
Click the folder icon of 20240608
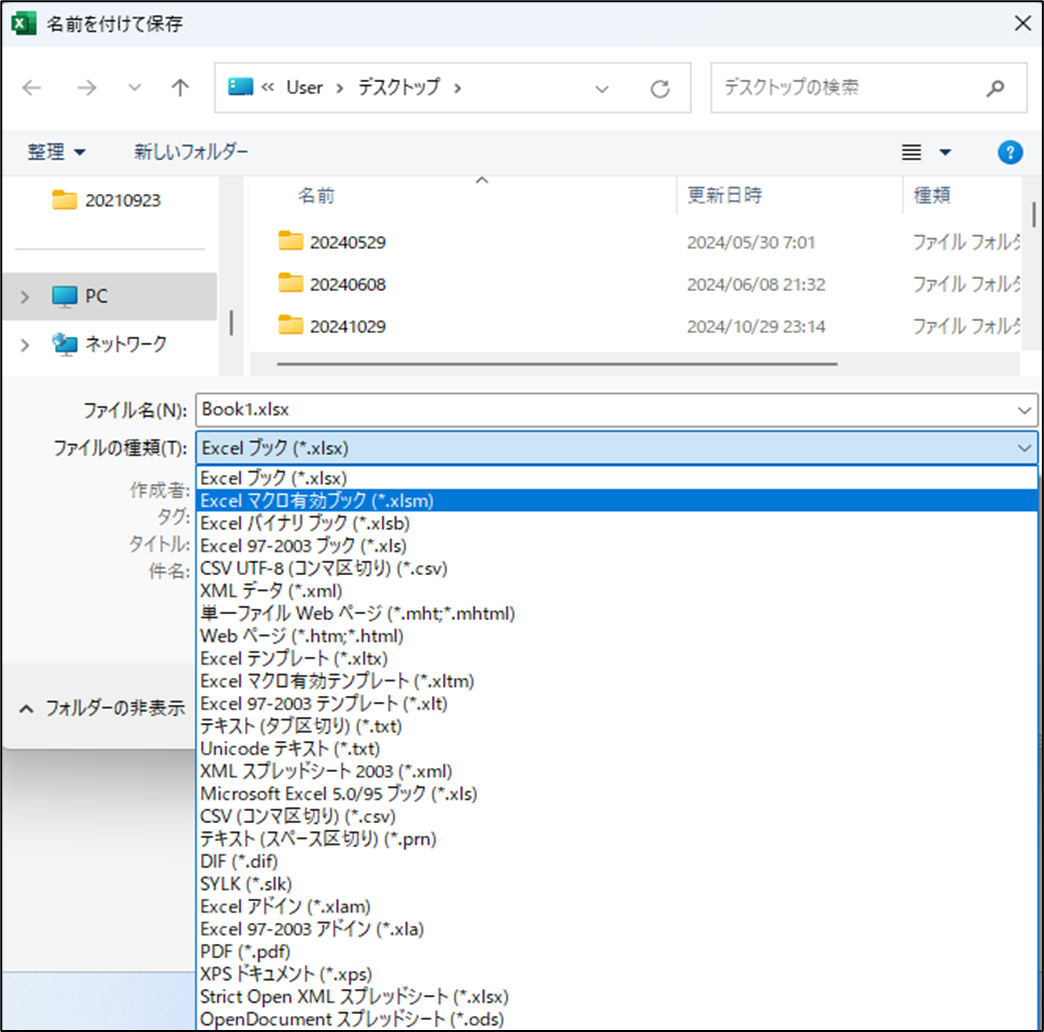pos(290,283)
